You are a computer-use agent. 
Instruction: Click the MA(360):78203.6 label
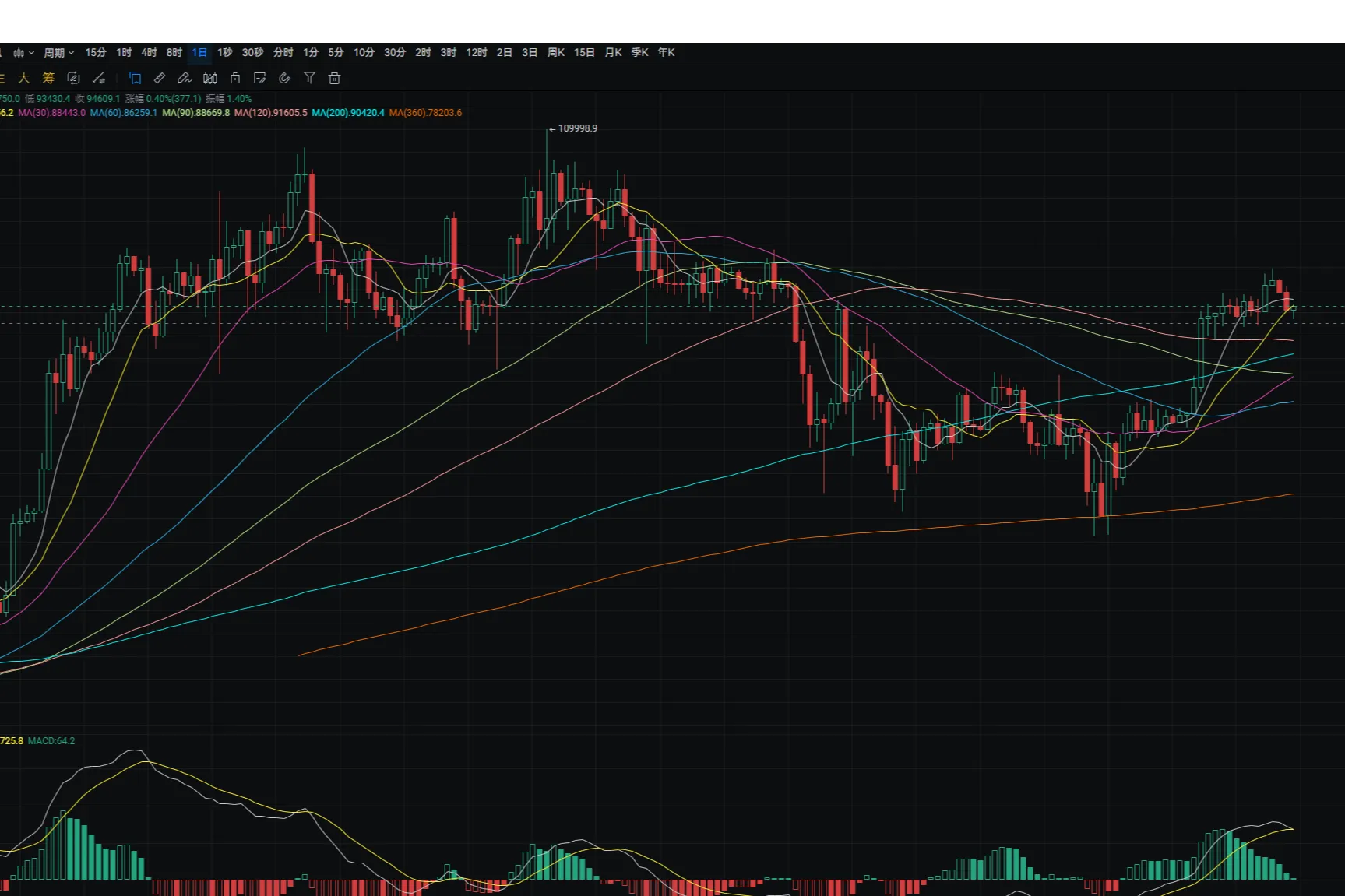[425, 113]
